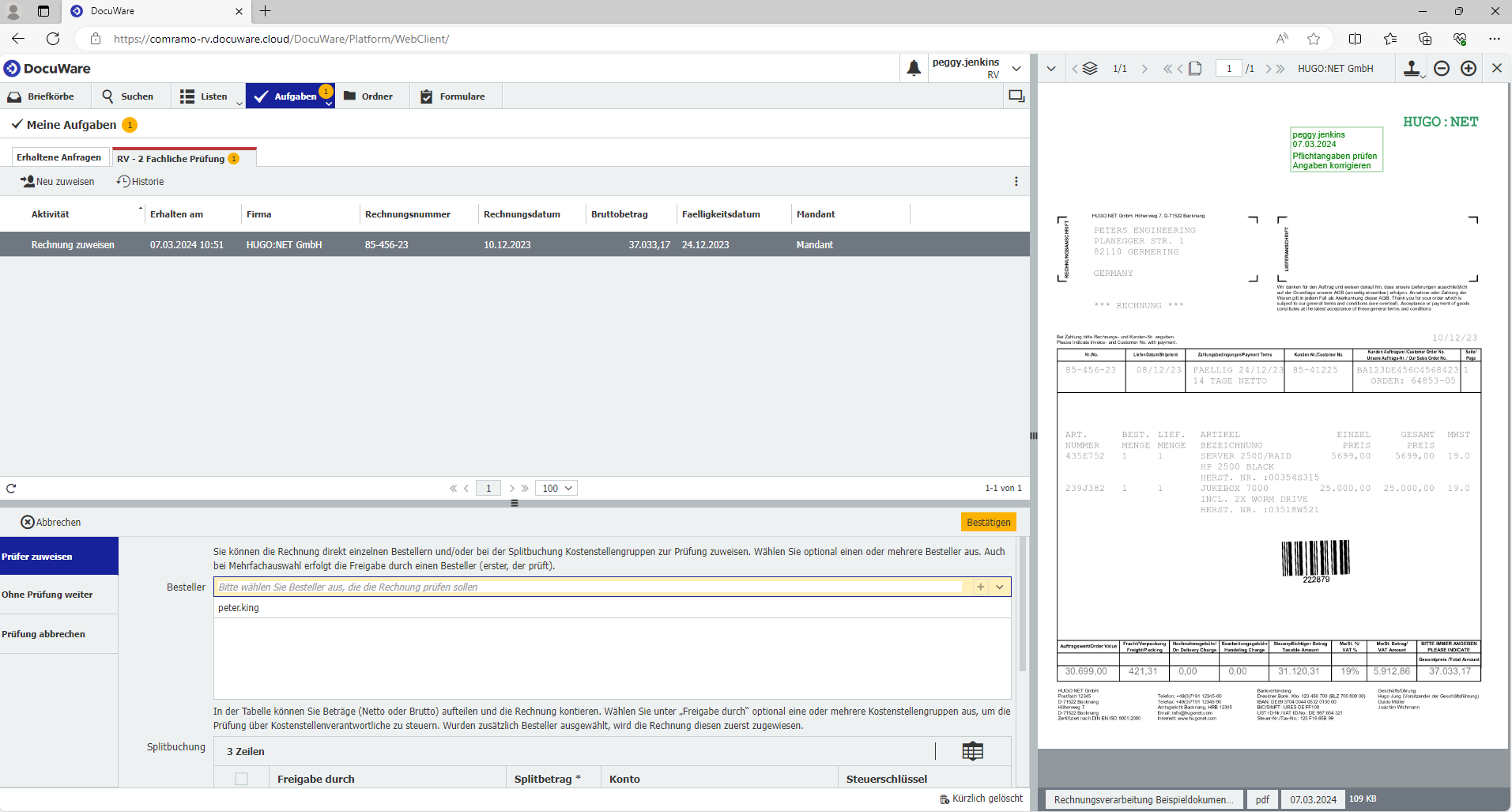
Task: Select Ohne Prüfung weiter
Action: [58, 595]
